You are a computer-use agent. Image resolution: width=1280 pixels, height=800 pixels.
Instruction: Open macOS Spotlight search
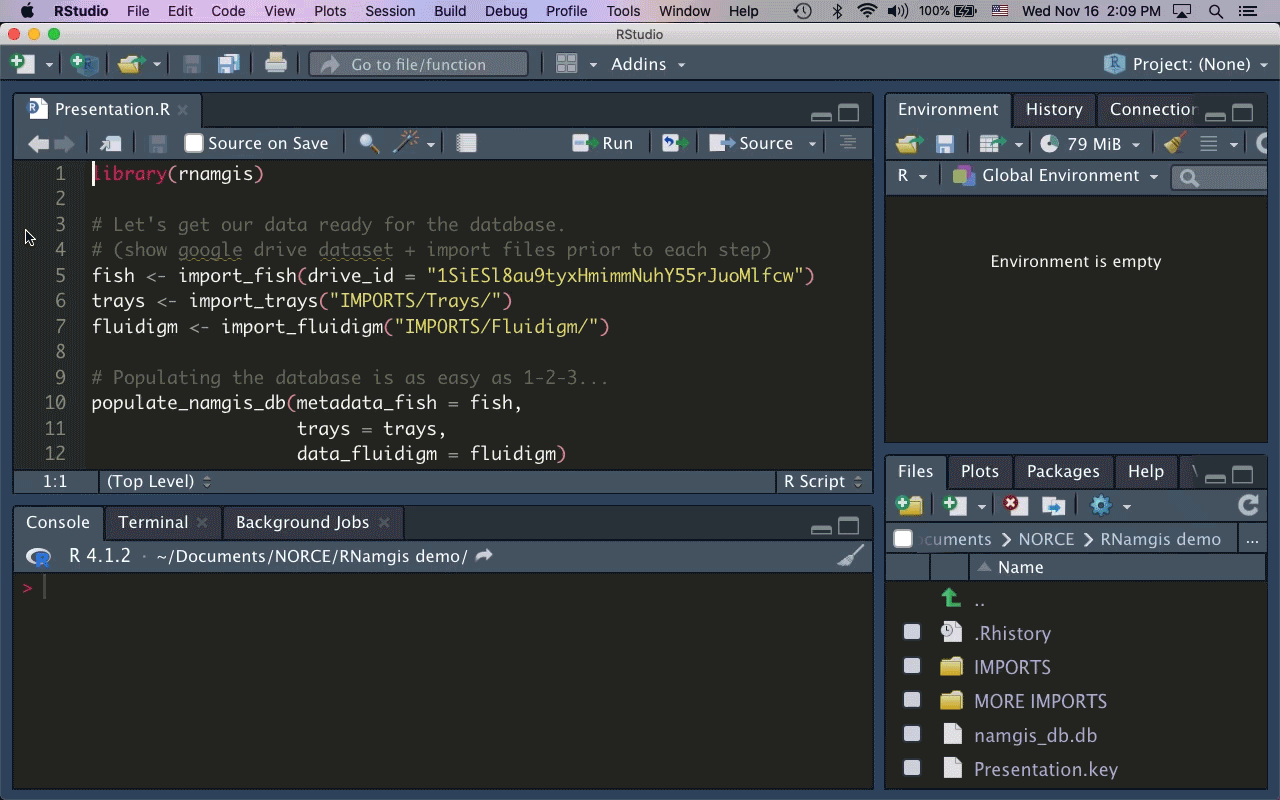click(x=1216, y=11)
